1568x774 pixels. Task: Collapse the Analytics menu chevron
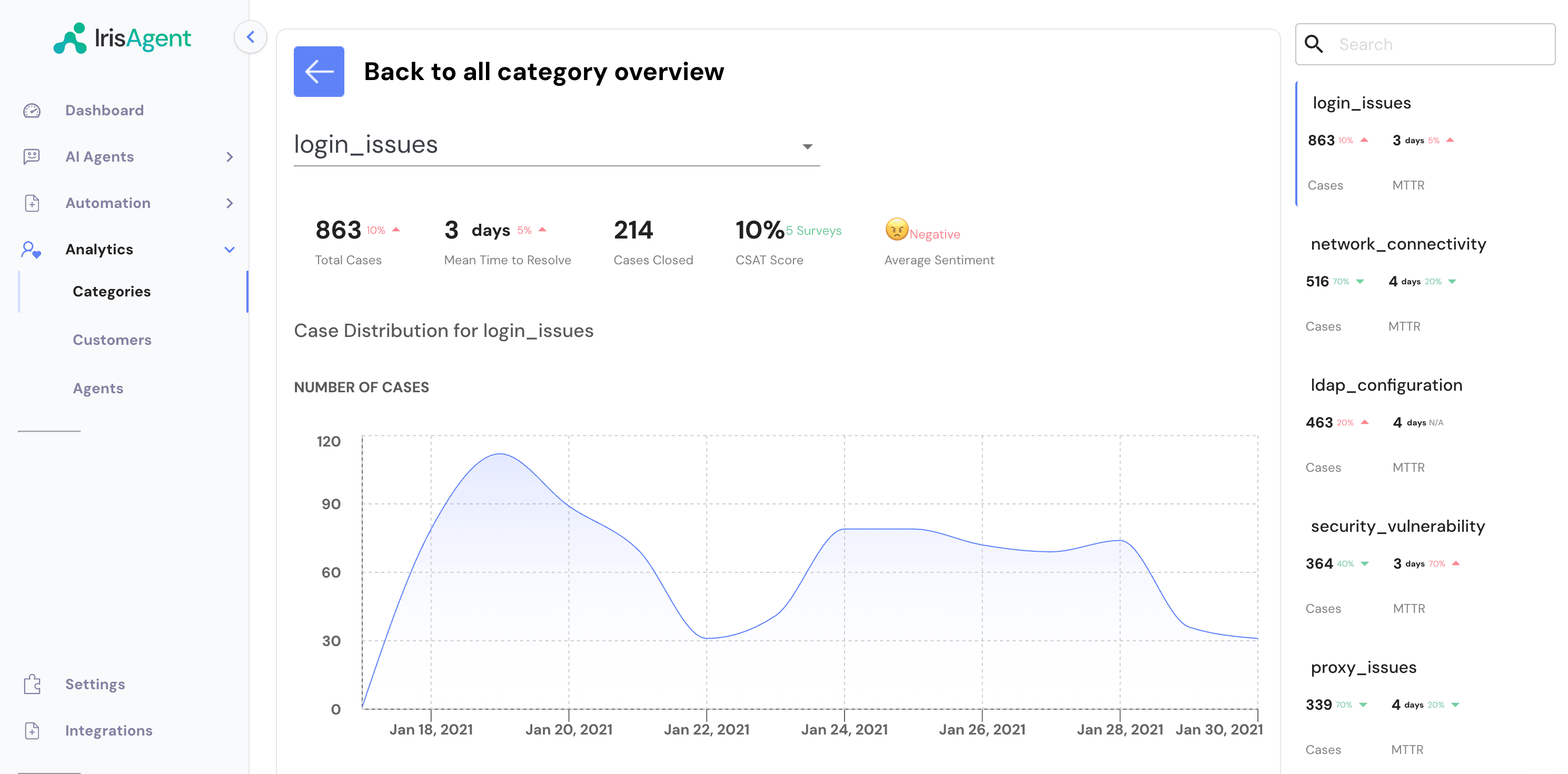pos(230,250)
